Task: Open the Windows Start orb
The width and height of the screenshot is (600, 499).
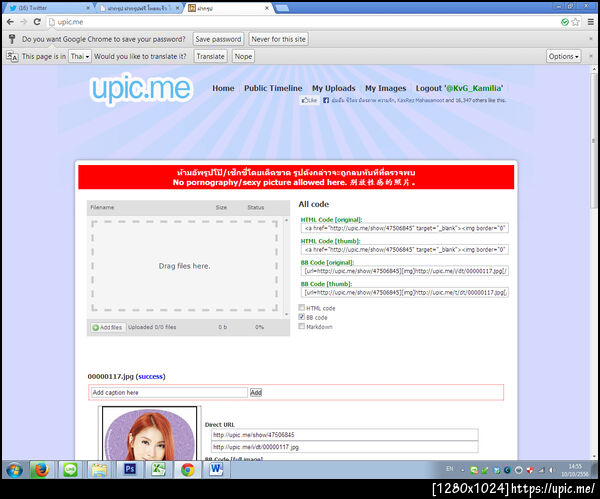Action: [x=15, y=470]
